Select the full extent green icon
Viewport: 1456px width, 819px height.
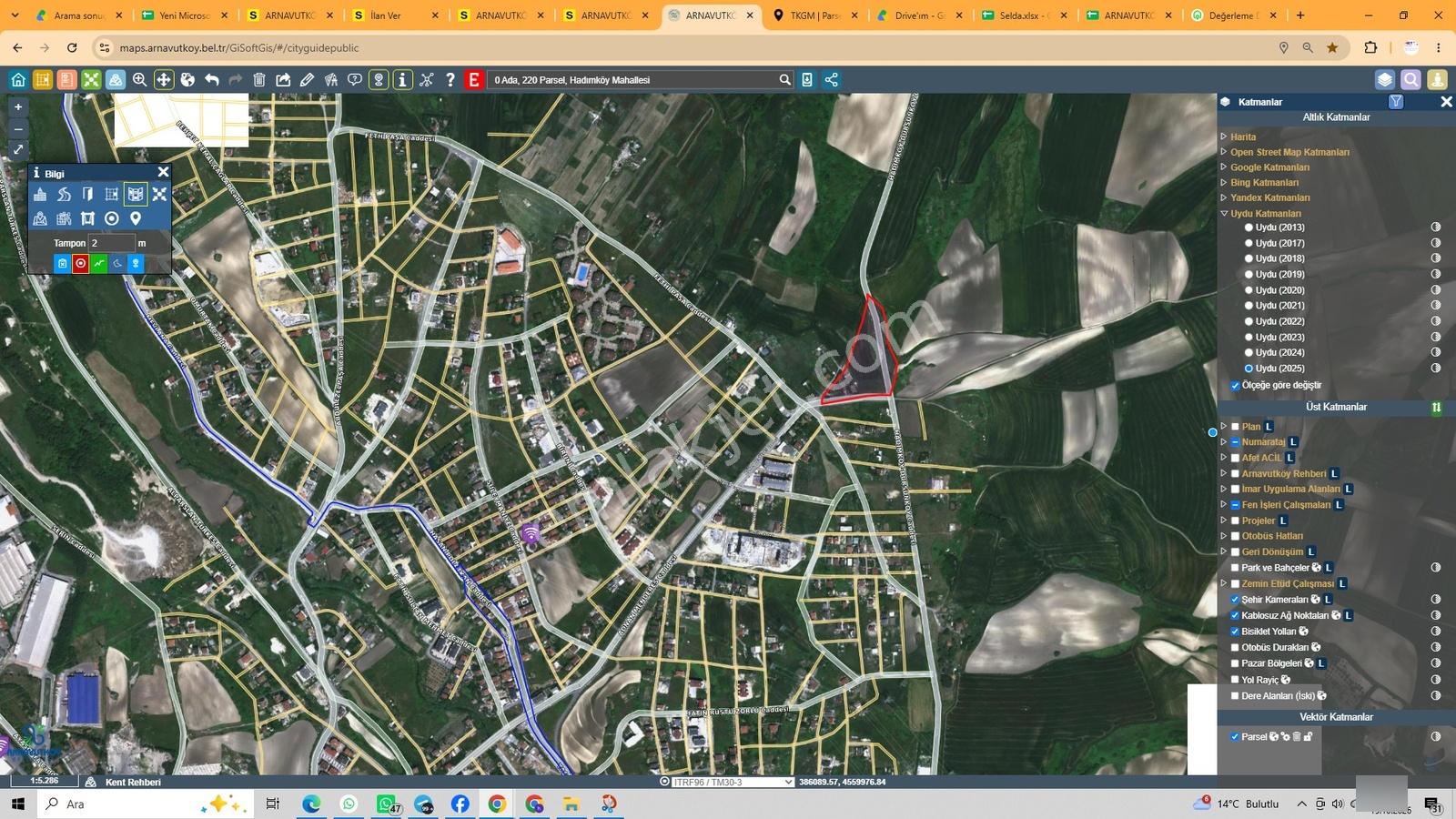91,80
